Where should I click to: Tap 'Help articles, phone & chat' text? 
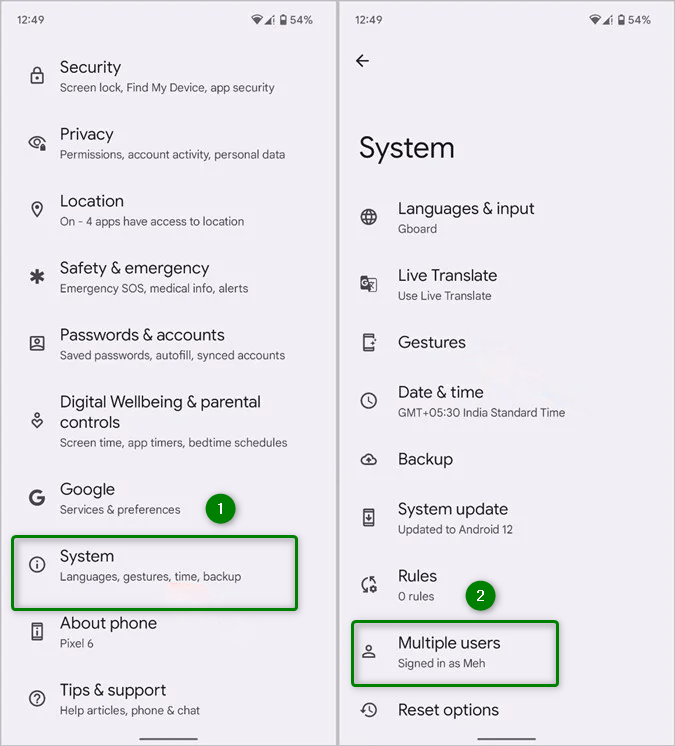coord(129,710)
